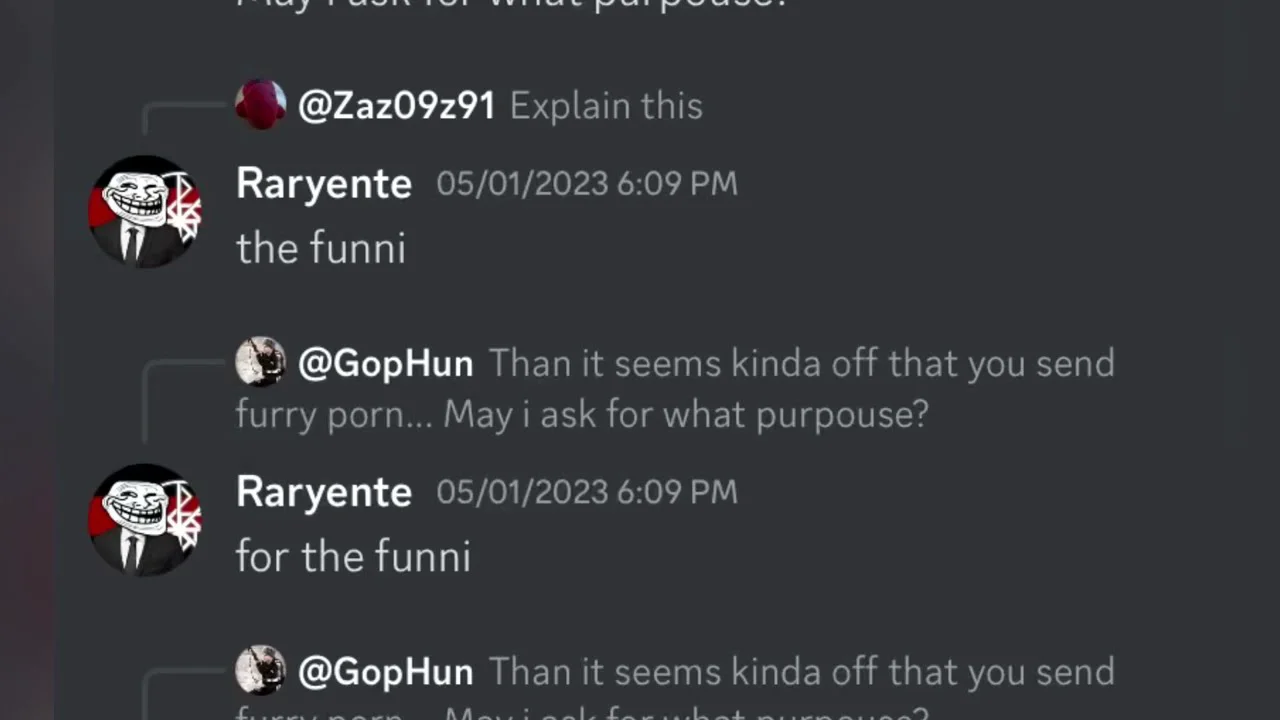Click the Raryente username above 'for the funni'
Screen dimensions: 1280x720
[324, 492]
